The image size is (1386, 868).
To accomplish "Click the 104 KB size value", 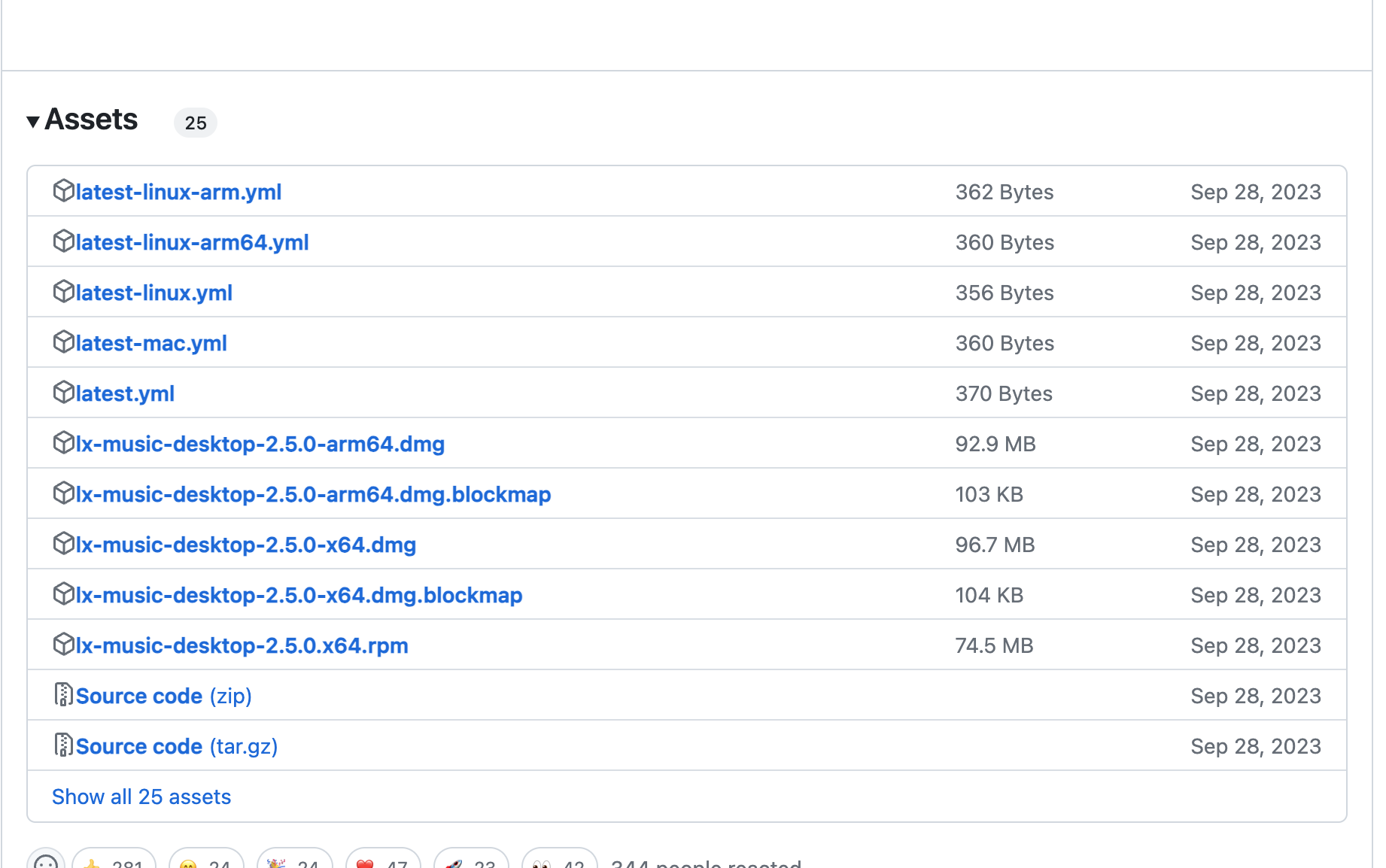I will (x=989, y=595).
